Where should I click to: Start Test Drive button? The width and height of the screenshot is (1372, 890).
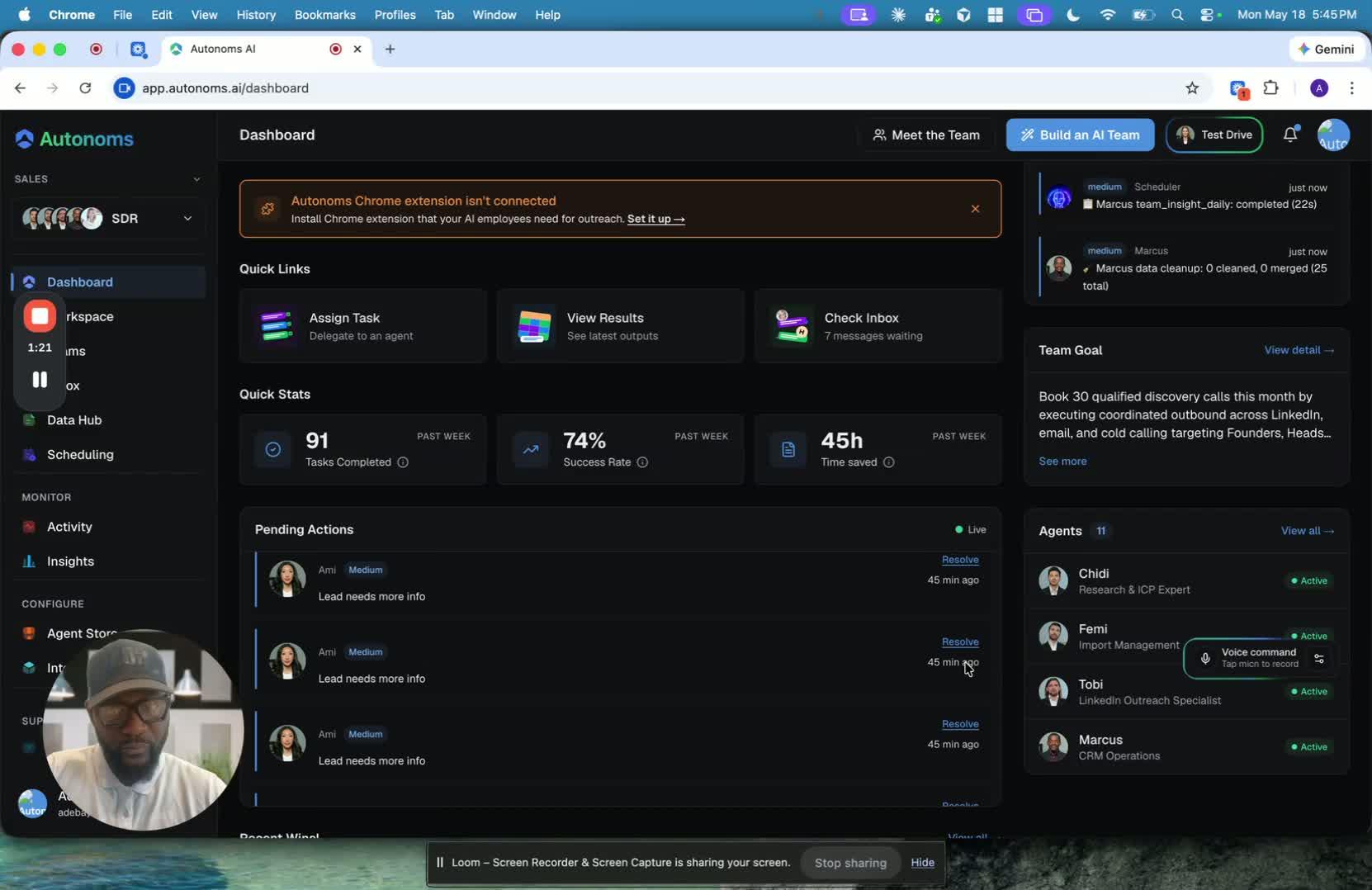[1214, 135]
